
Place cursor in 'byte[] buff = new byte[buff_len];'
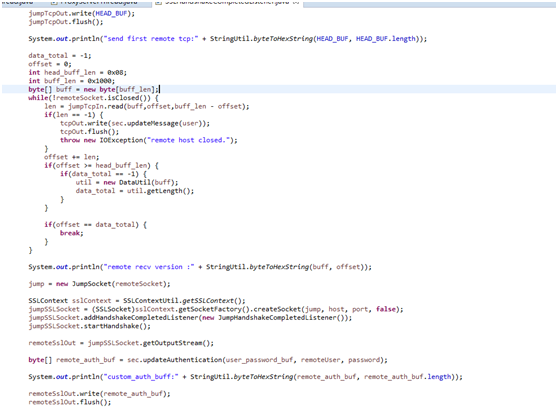94,90
